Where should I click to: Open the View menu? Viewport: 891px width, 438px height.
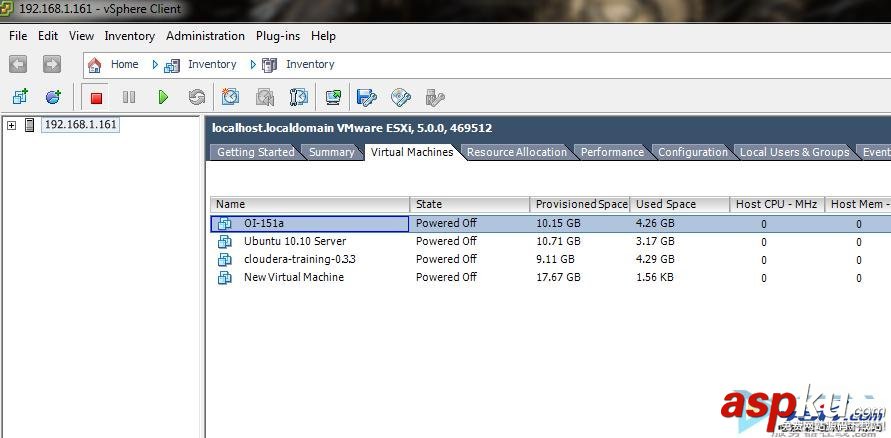coord(81,36)
